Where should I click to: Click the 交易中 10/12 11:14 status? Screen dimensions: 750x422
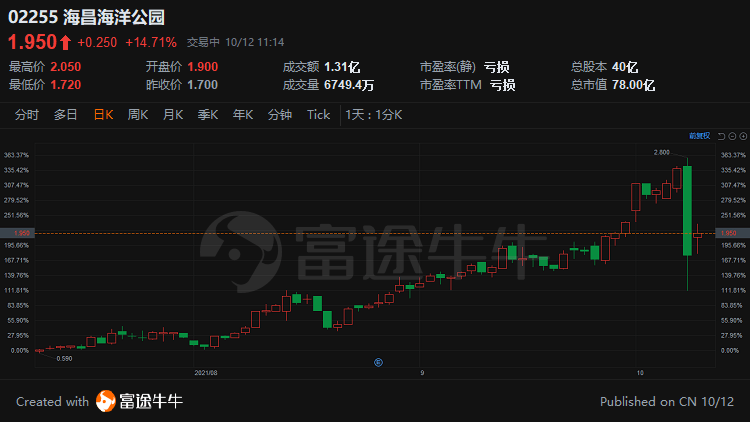click(x=235, y=42)
